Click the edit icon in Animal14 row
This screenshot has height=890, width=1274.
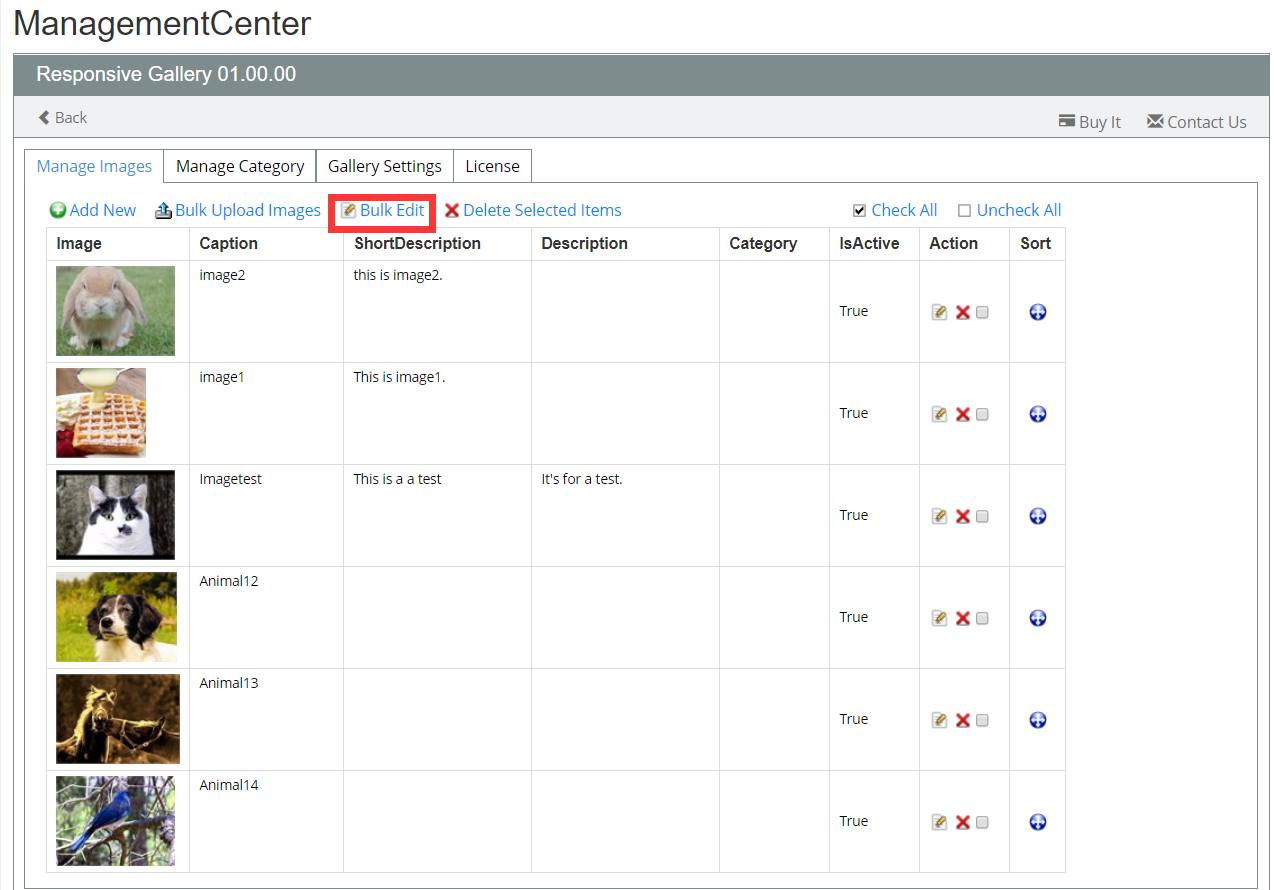[x=939, y=822]
